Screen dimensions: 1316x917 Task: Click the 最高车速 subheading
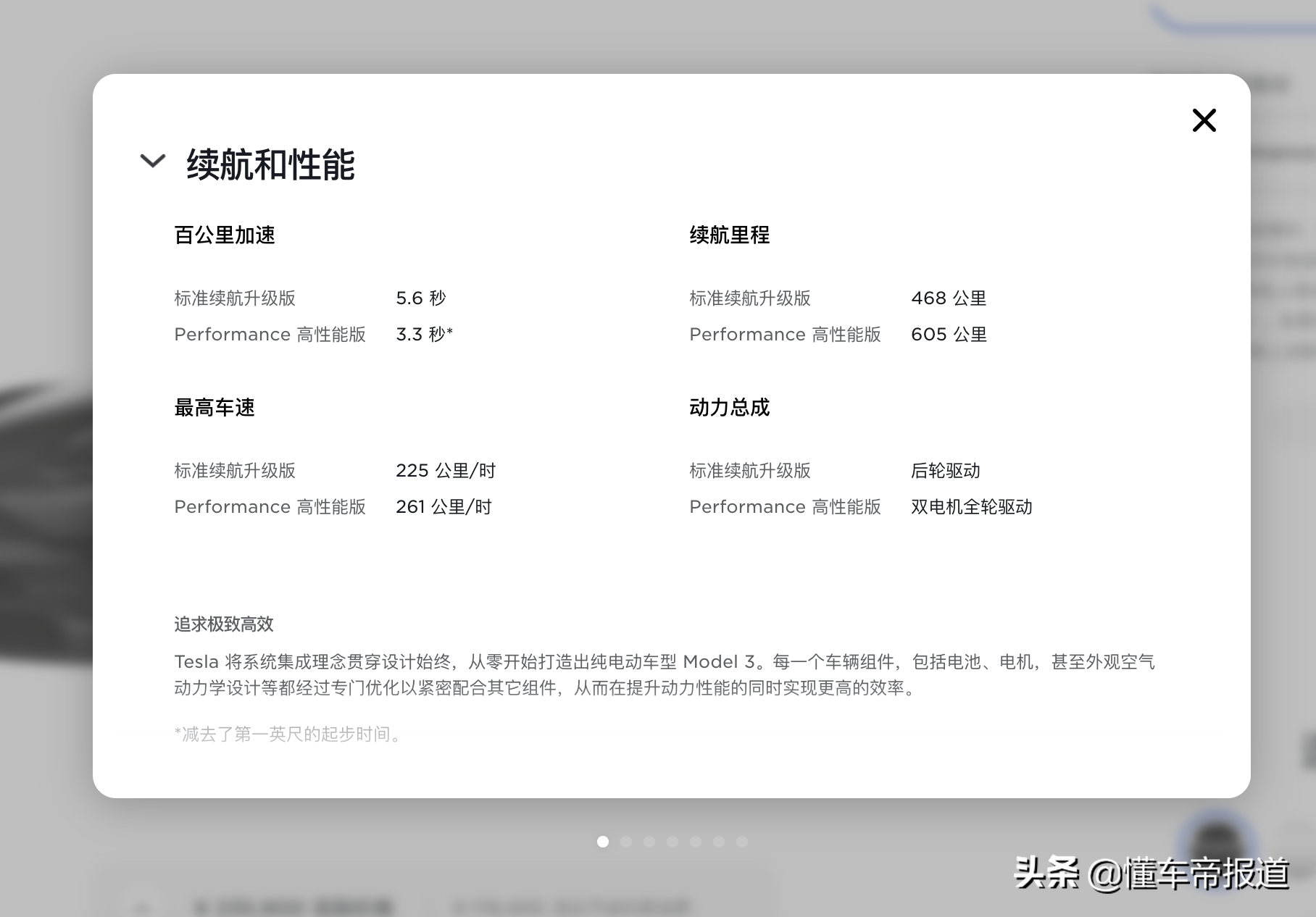click(215, 408)
